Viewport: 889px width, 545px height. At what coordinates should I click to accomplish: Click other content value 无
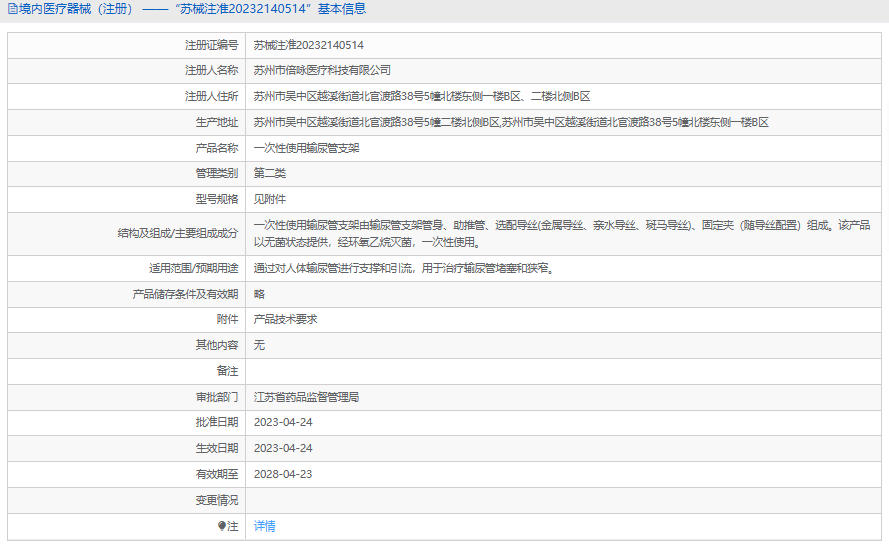(x=259, y=345)
